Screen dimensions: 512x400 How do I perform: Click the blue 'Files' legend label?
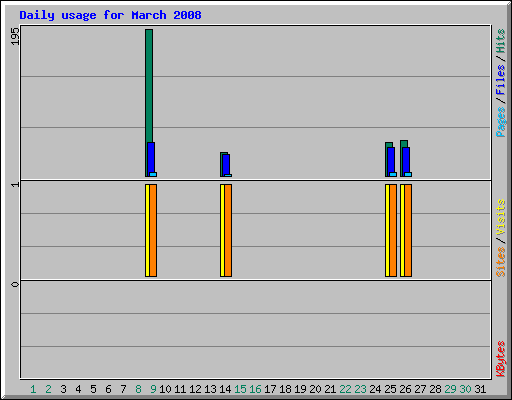pyautogui.click(x=501, y=80)
